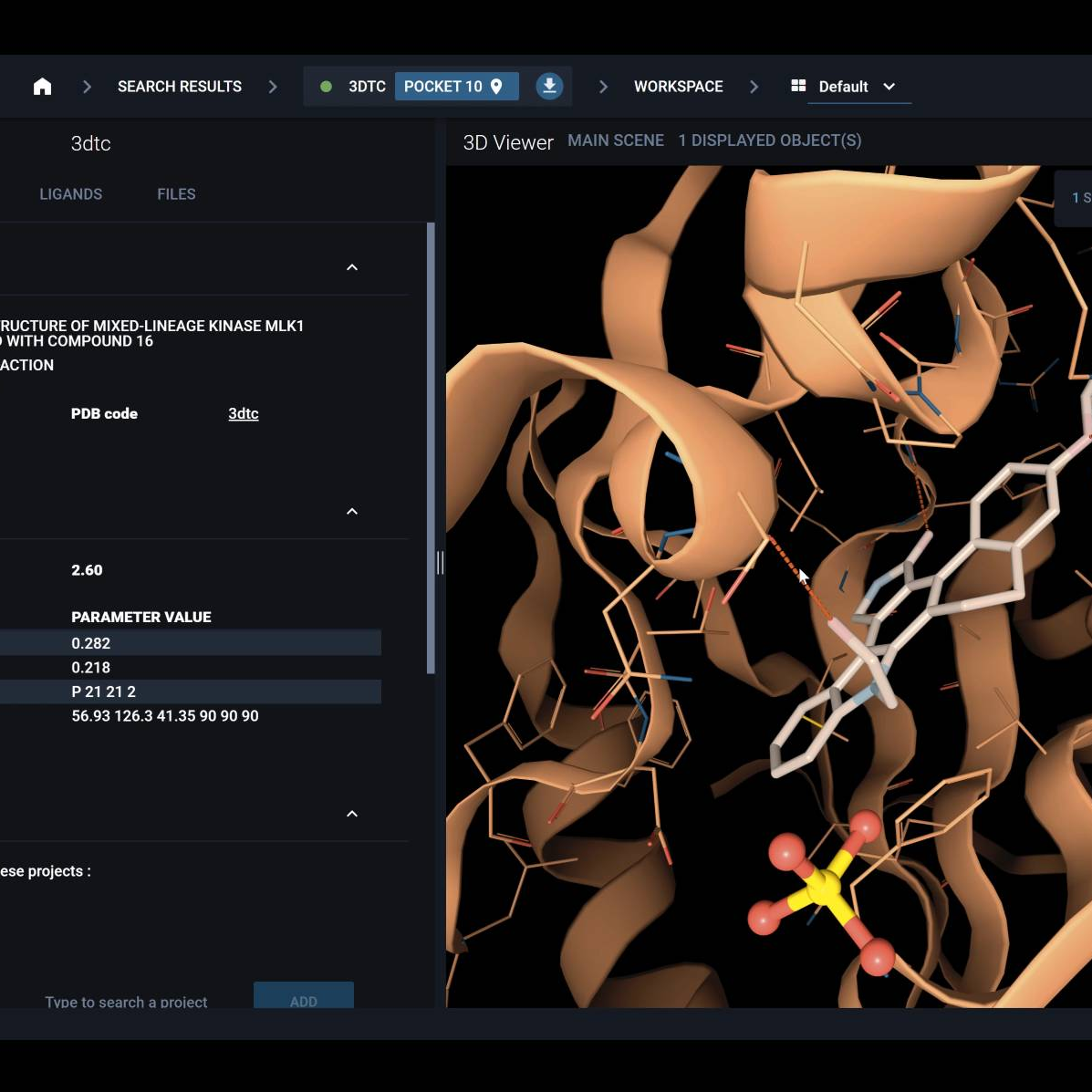This screenshot has width=1092, height=1092.
Task: Collapse the crystallography parameters section
Action: [x=352, y=511]
